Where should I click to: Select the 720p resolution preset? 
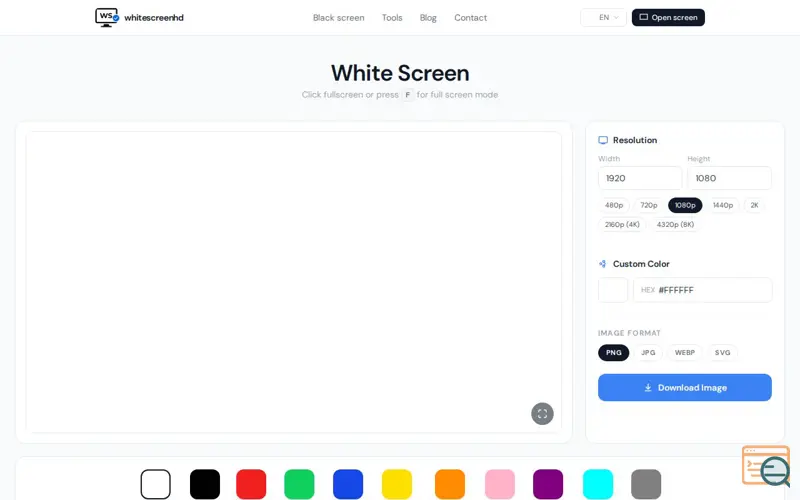[x=648, y=205]
